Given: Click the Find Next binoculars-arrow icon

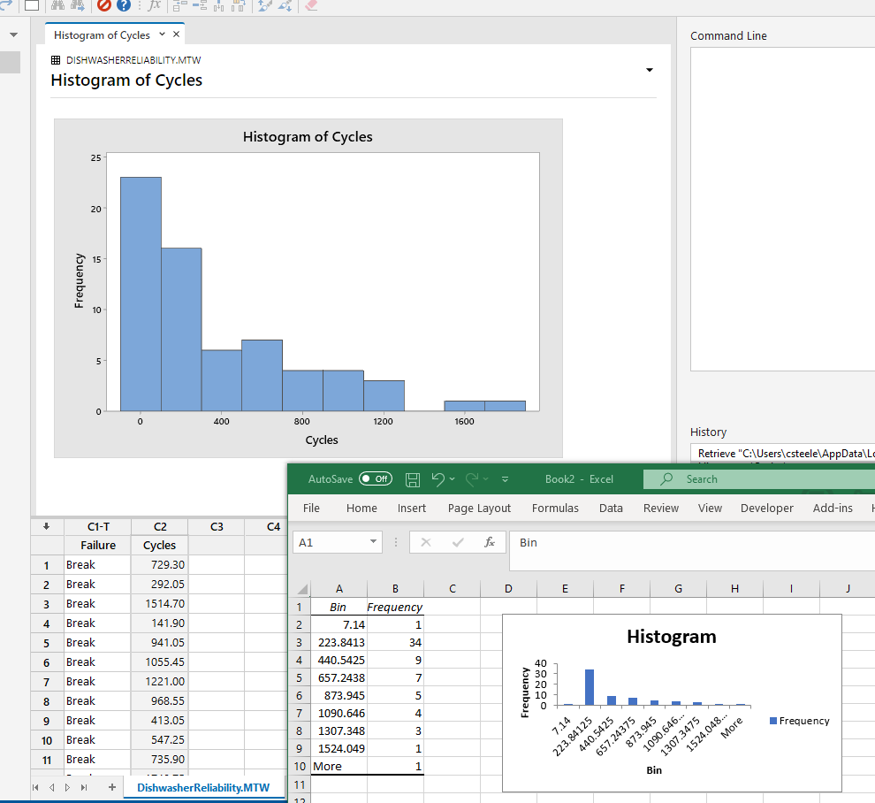Looking at the screenshot, I should click(75, 7).
